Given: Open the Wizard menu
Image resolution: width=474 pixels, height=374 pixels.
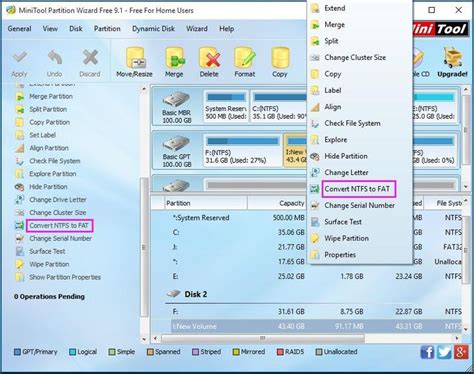Looking at the screenshot, I should [197, 29].
